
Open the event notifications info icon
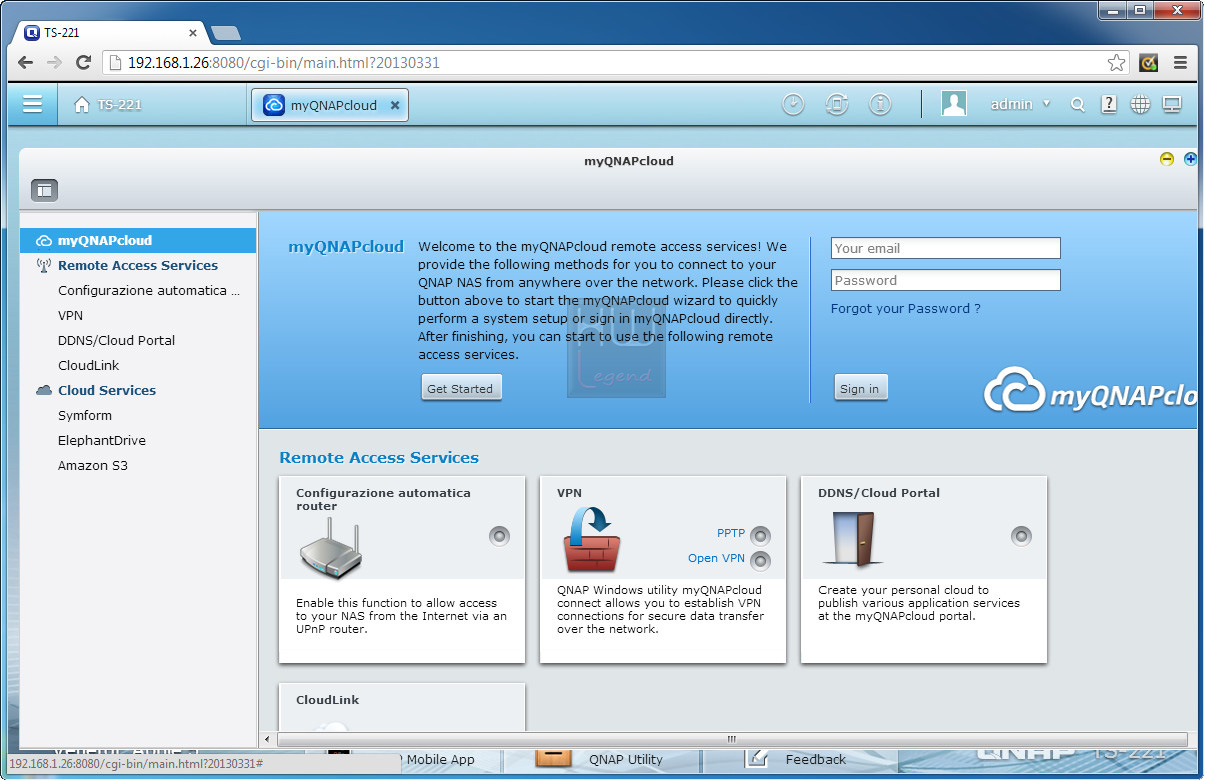point(880,104)
